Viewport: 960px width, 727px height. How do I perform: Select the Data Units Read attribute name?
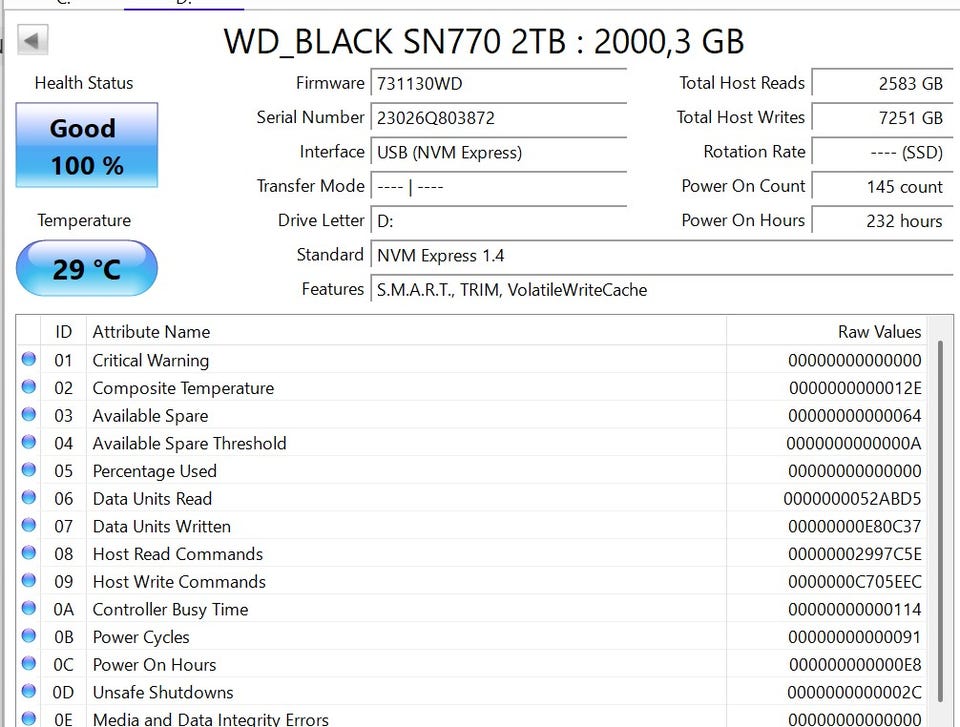tap(152, 499)
